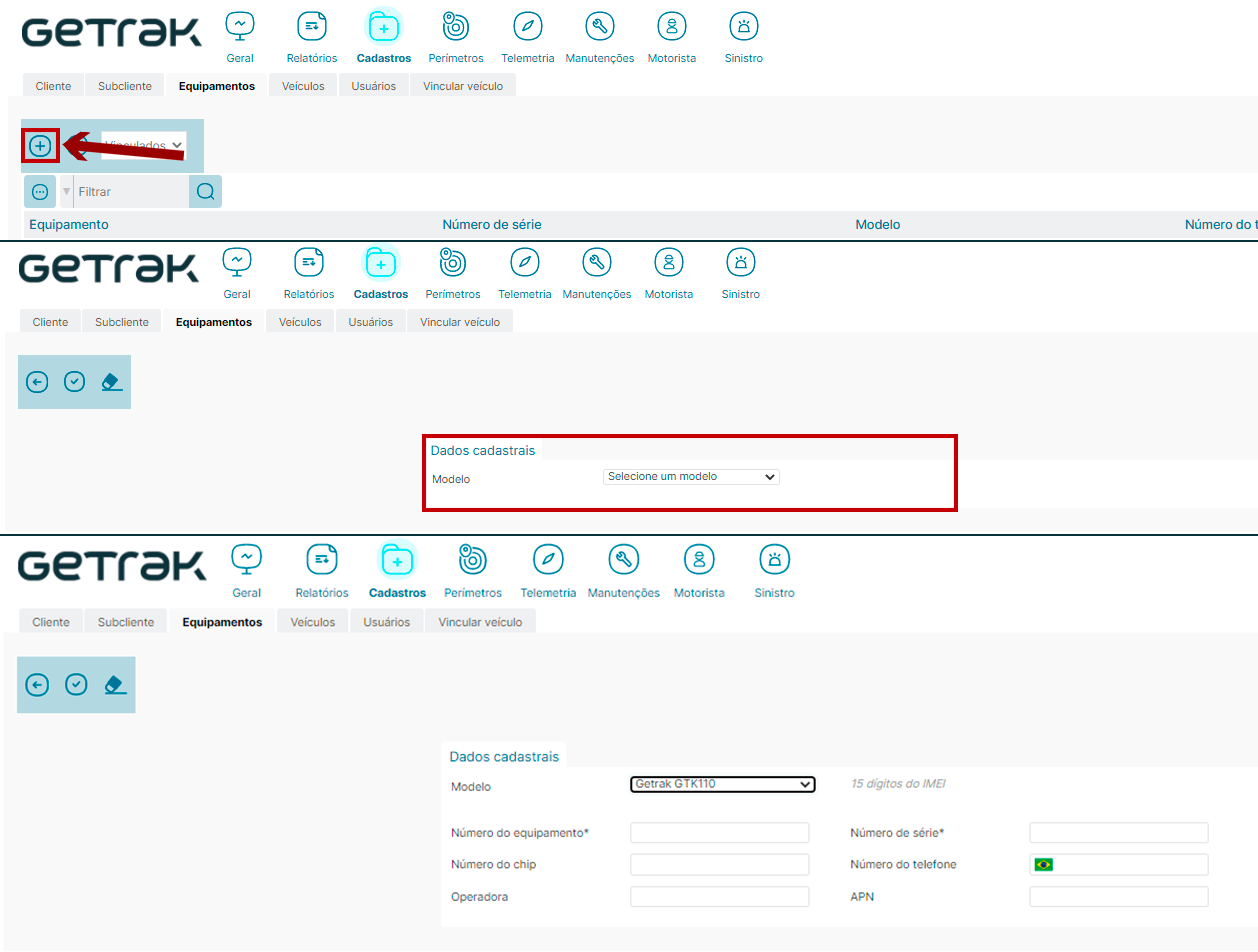Open the Manutenções wrench icon in the topmost navigation bar
This screenshot has height=952, width=1258.
tap(599, 28)
